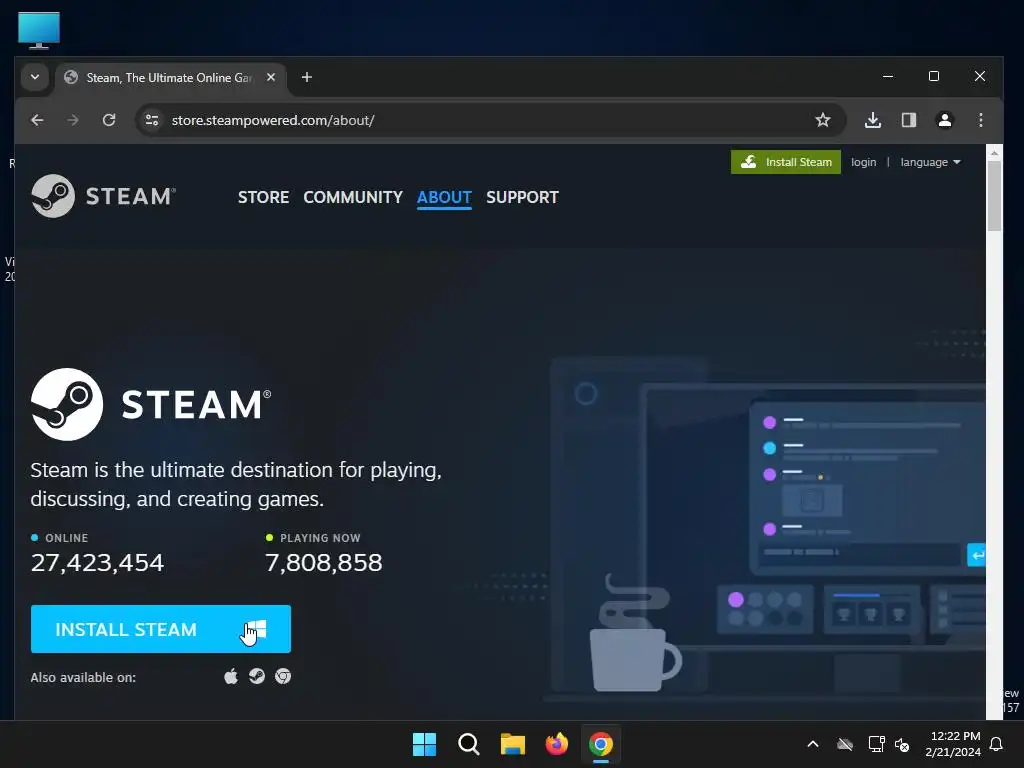The height and width of the screenshot is (768, 1024).
Task: Open the Chrome three-dot menu
Action: (x=981, y=120)
